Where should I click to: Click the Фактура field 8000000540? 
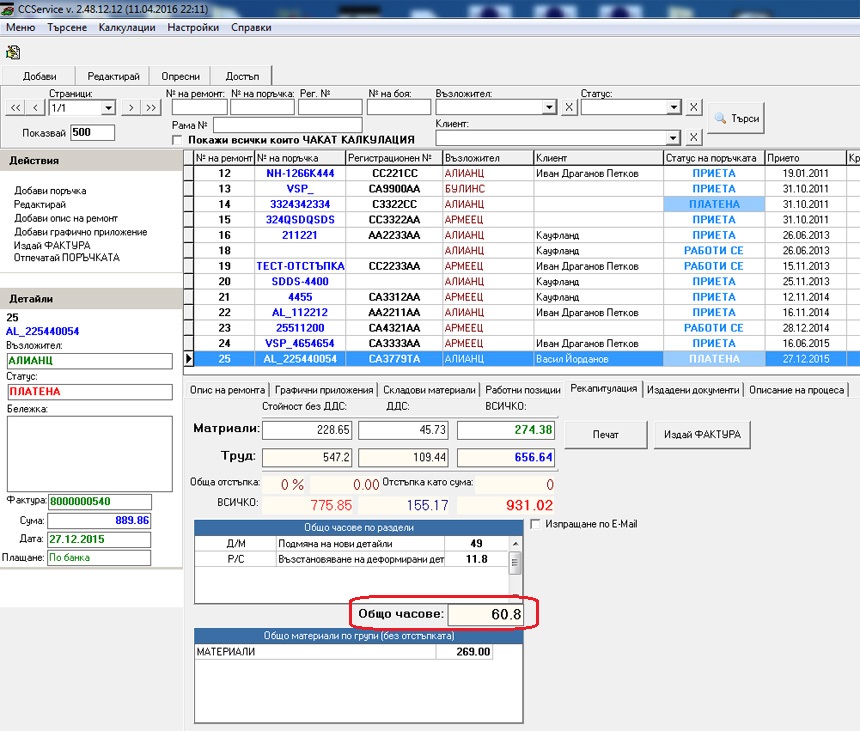coord(100,501)
